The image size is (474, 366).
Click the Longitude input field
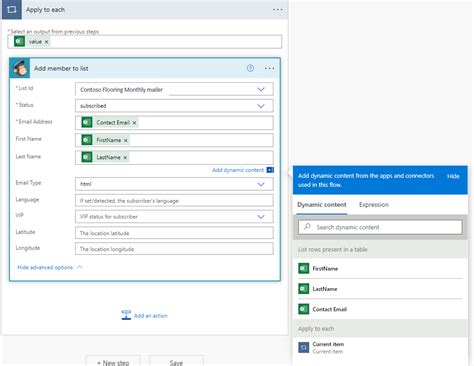pos(174,249)
